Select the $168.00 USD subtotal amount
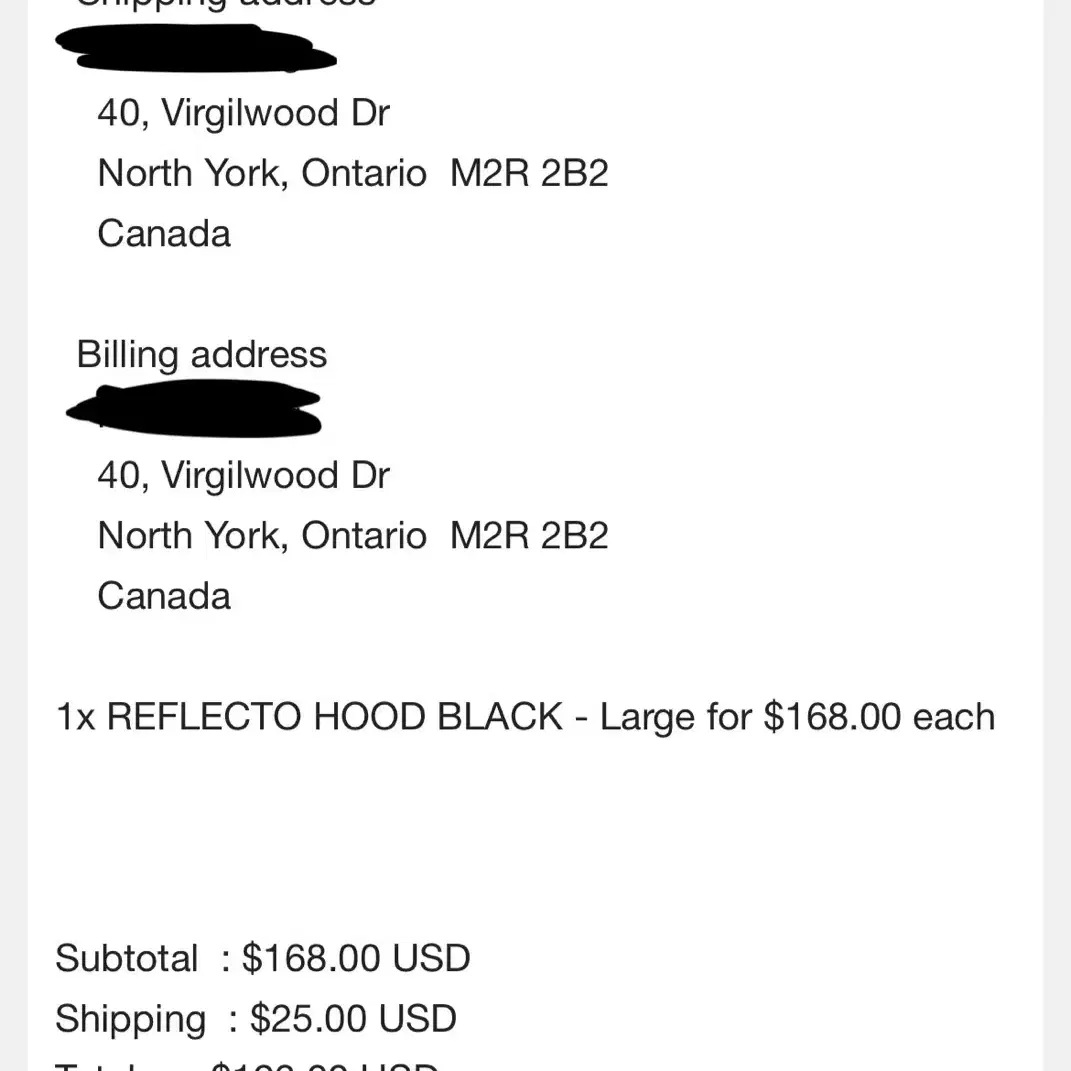1071x1071 pixels. pyautogui.click(x=356, y=958)
